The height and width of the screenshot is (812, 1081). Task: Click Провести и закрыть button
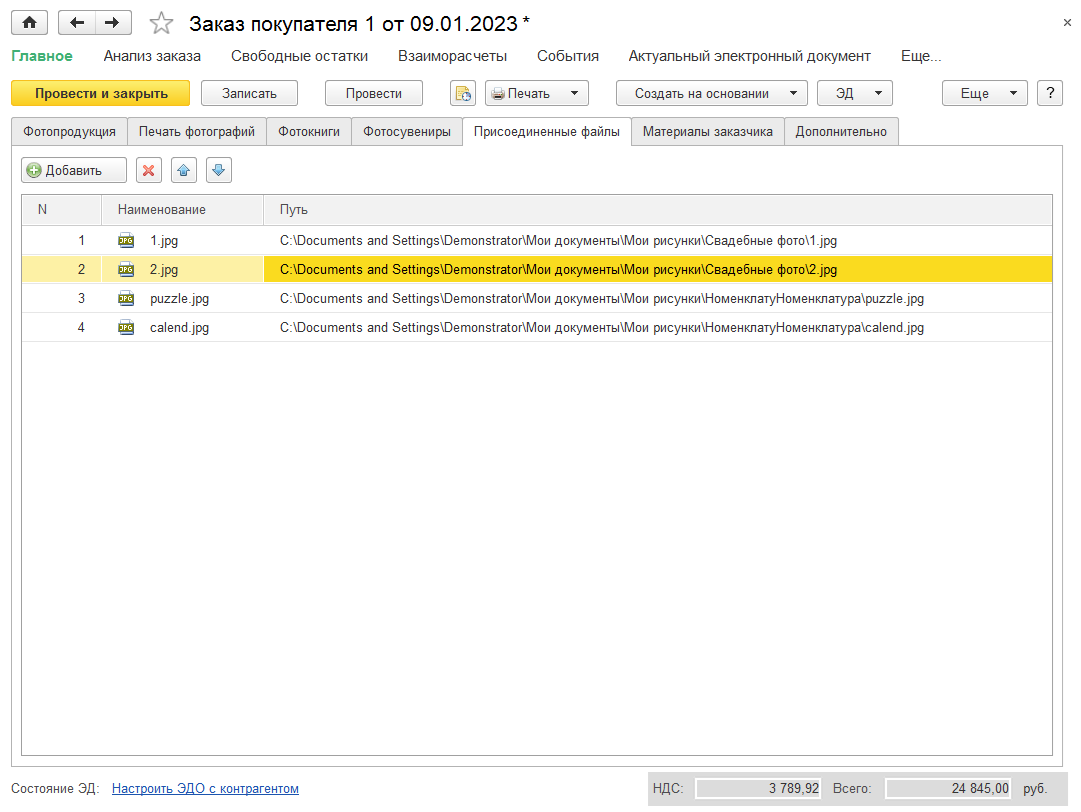click(101, 93)
